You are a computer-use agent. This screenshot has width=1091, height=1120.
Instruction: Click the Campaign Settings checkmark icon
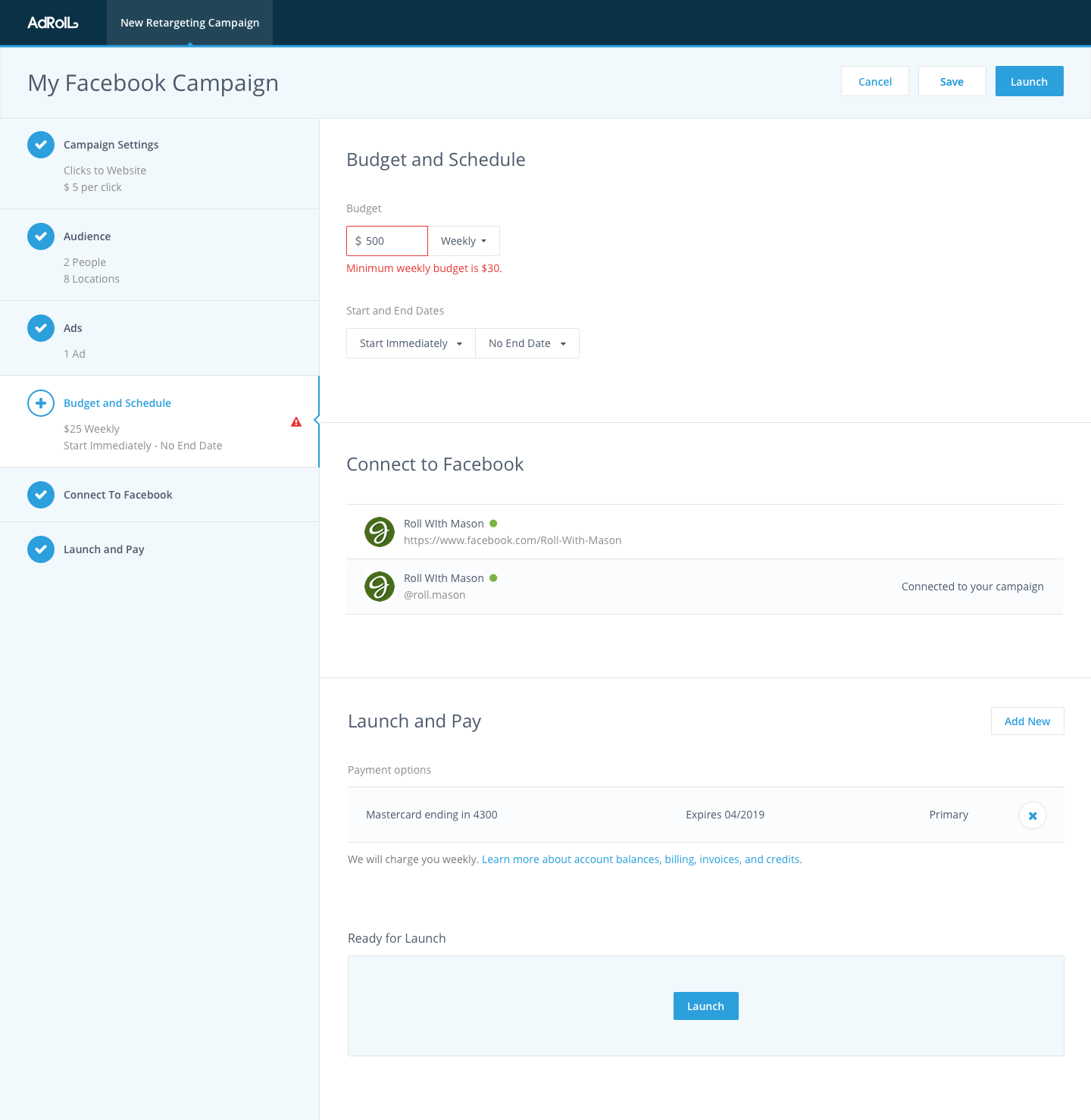pos(41,145)
